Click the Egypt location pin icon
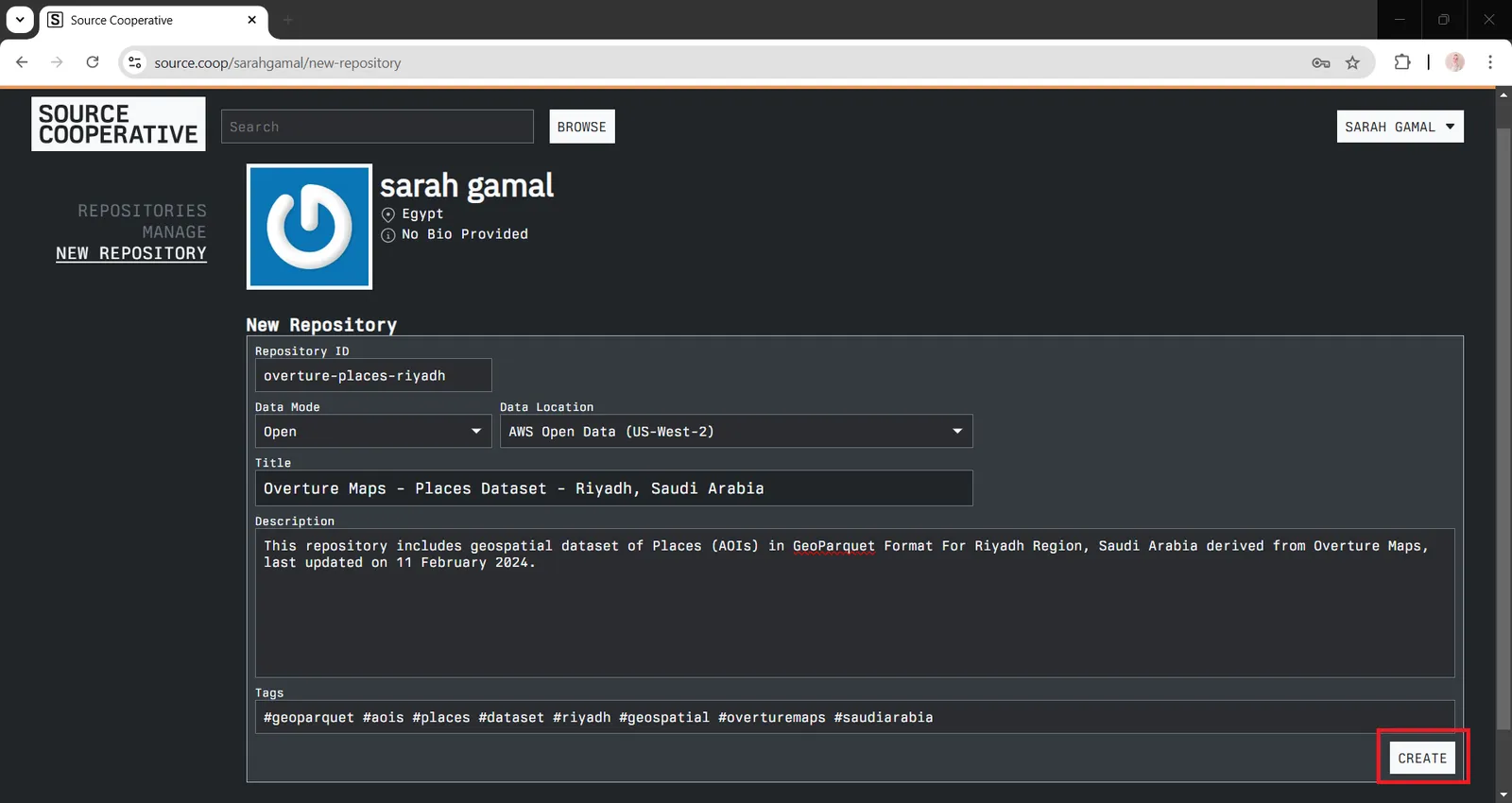Screen dimensions: 1512x803 coord(387,214)
